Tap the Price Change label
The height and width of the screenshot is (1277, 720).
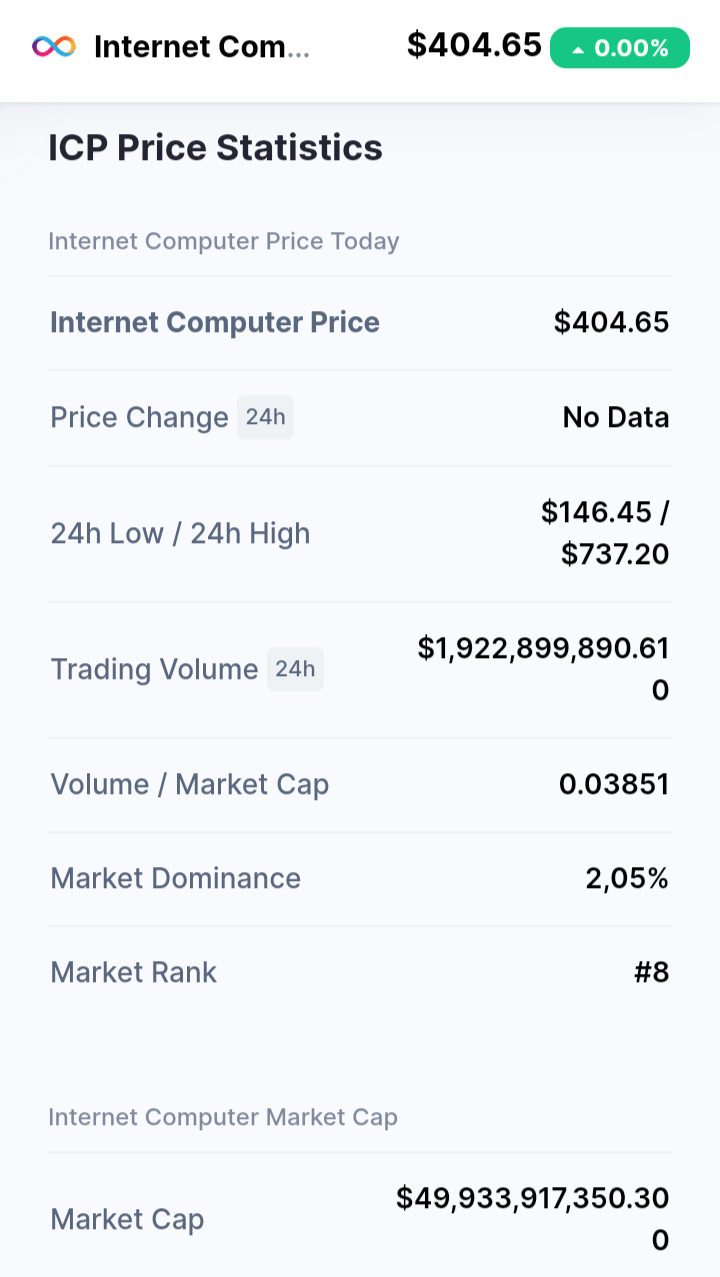point(140,417)
